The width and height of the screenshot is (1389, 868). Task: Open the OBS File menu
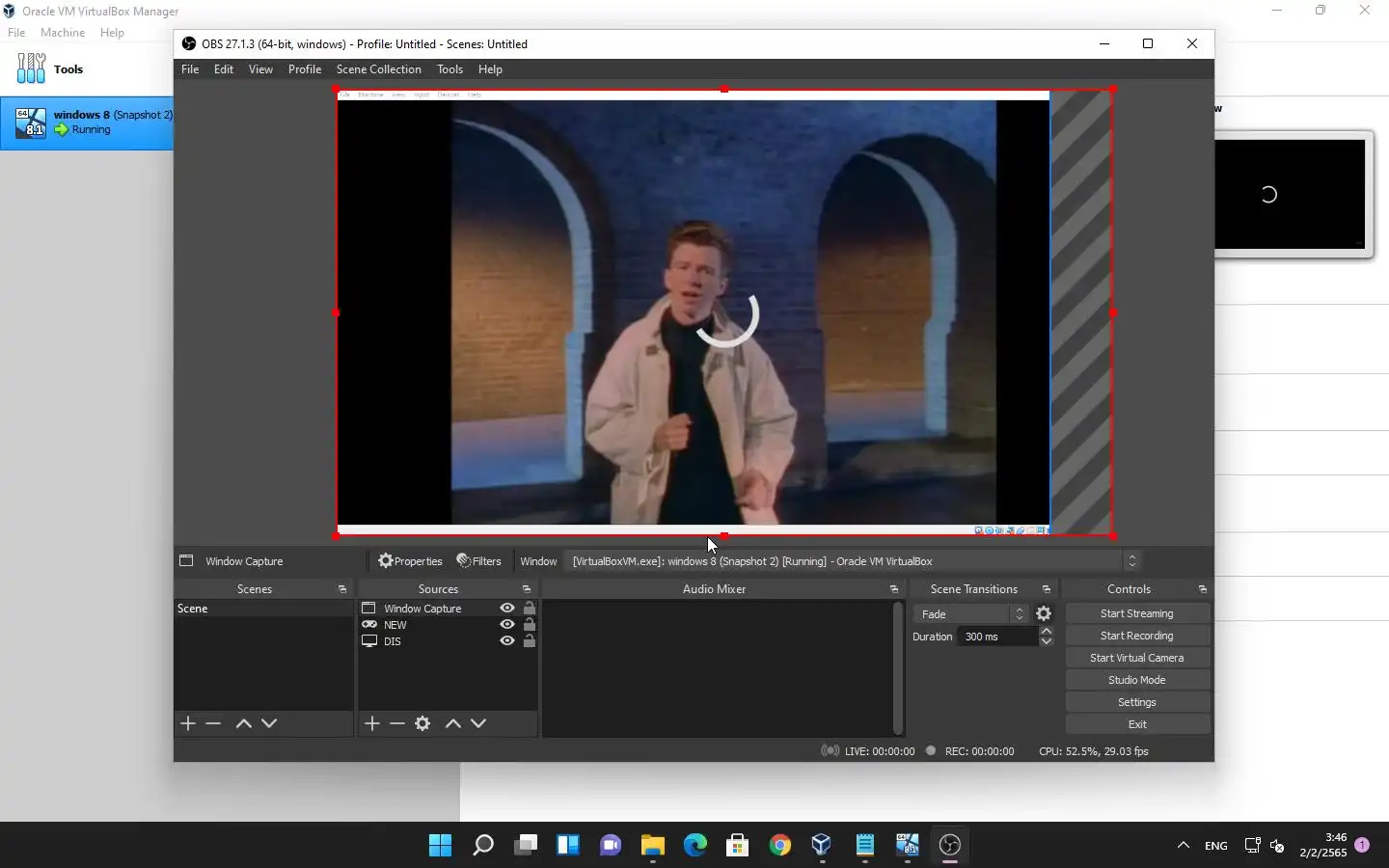(190, 69)
